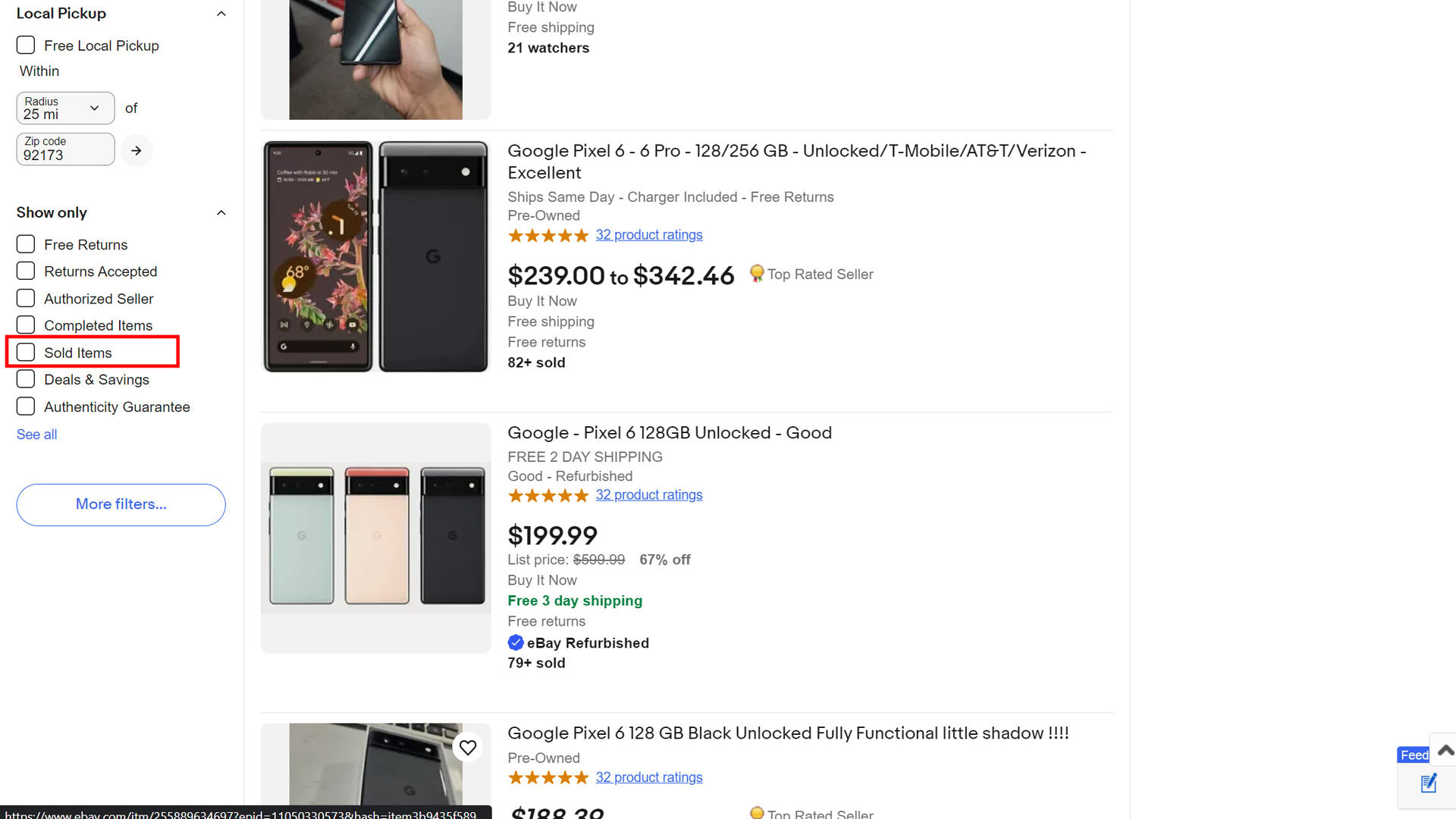This screenshot has width=1456, height=819.
Task: Click the More filters button
Action: (121, 504)
